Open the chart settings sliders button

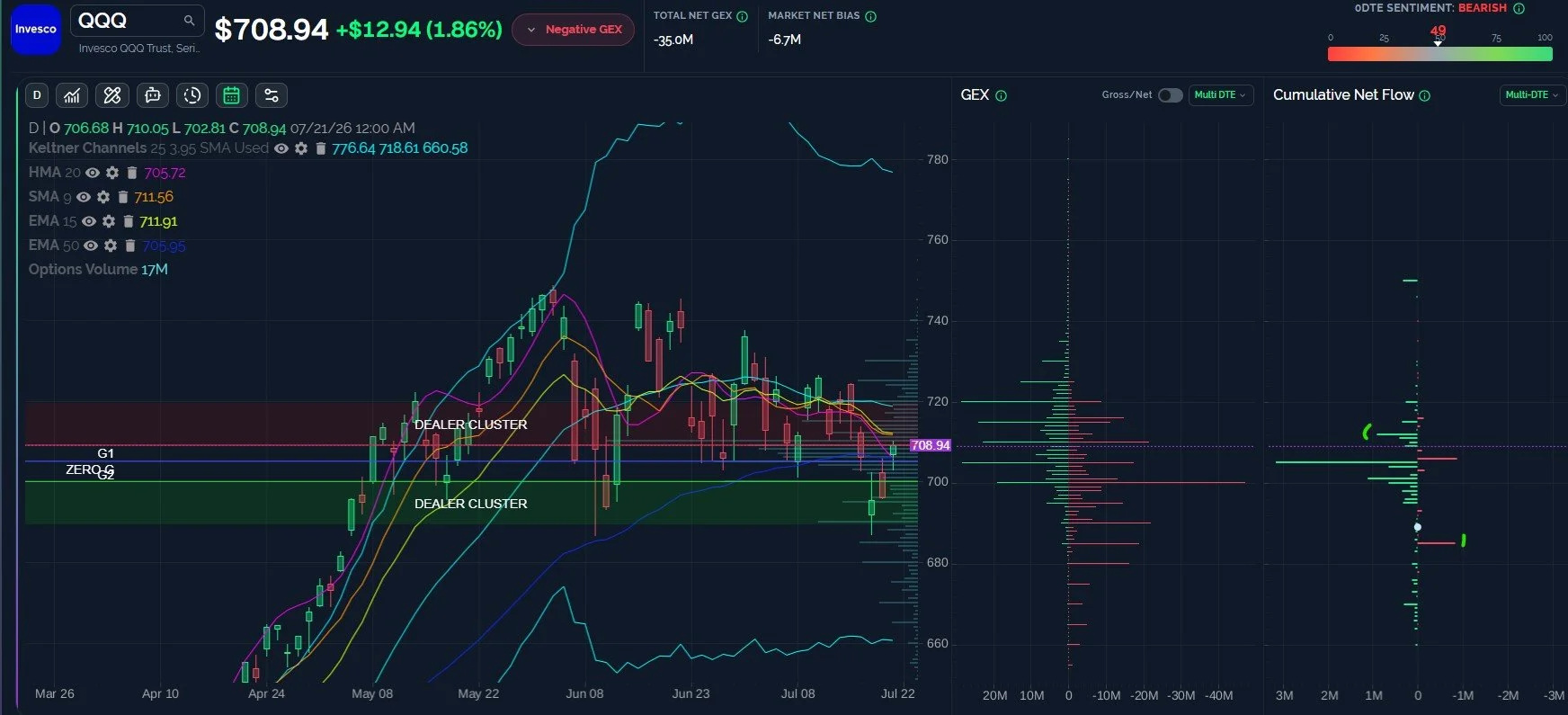pyautogui.click(x=272, y=95)
